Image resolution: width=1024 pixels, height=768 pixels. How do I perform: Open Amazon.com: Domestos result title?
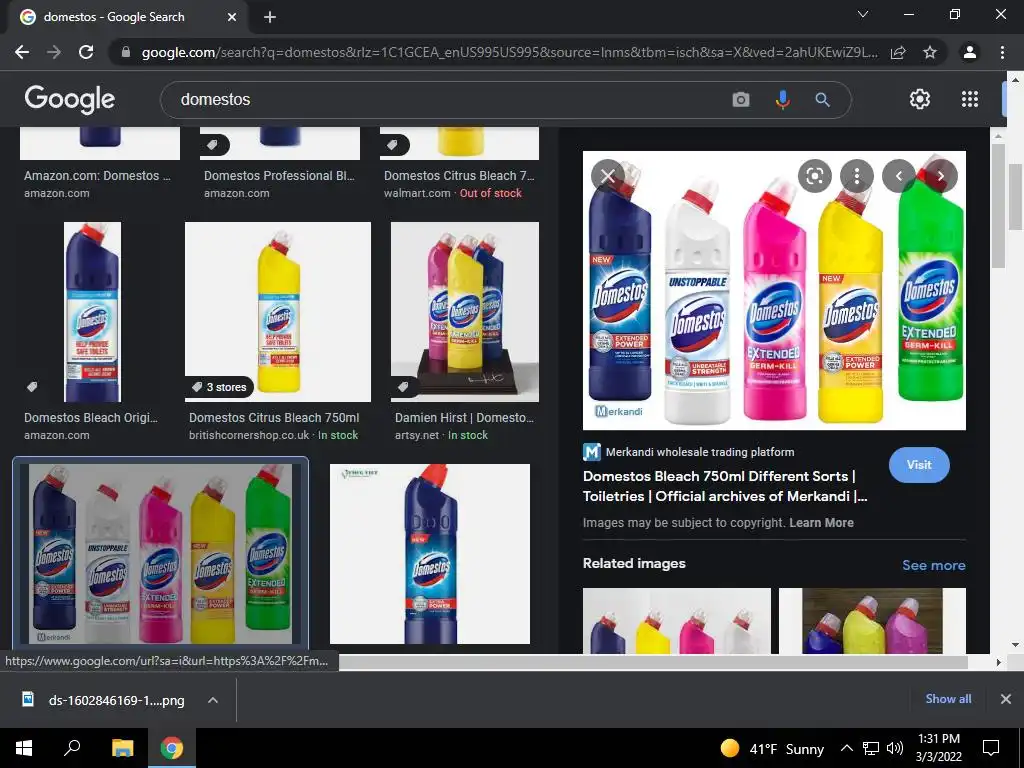97,176
